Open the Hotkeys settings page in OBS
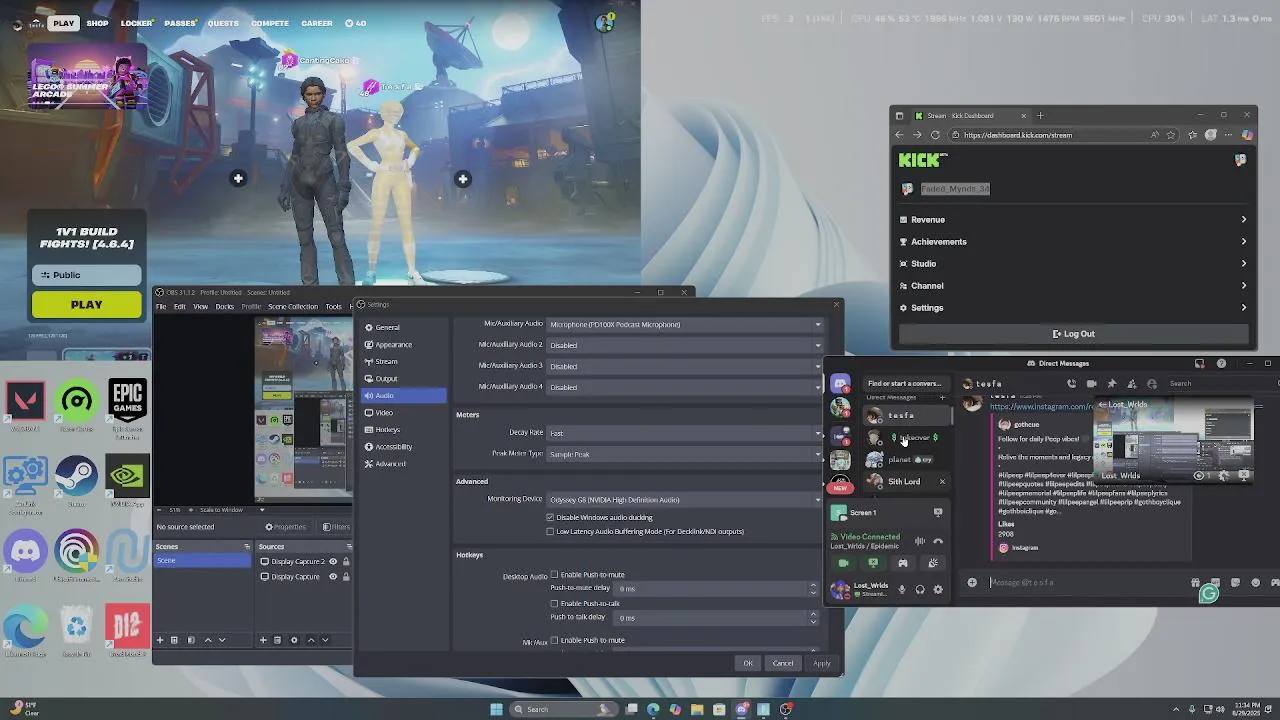Screen dimensions: 1280x720 (404, 429)
